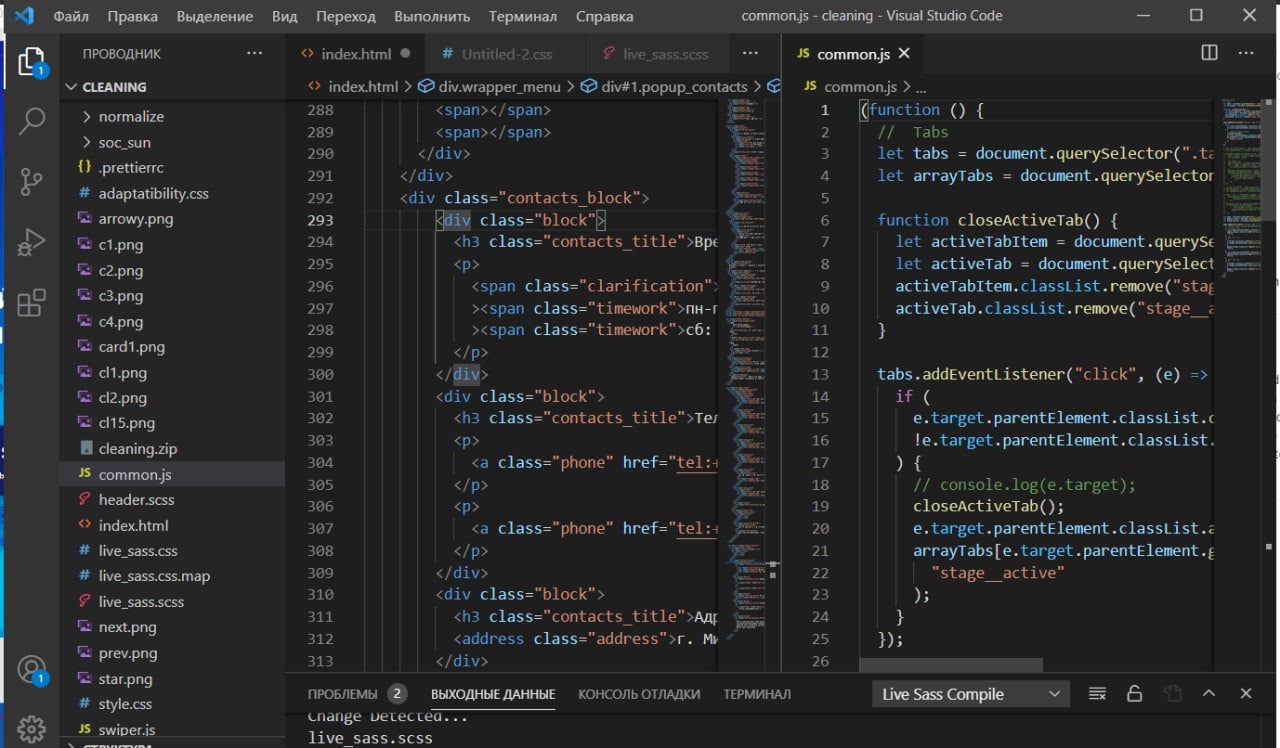Switch to the ВЫХОДНЫЕ ДАННЫЕ panel tab

493,693
